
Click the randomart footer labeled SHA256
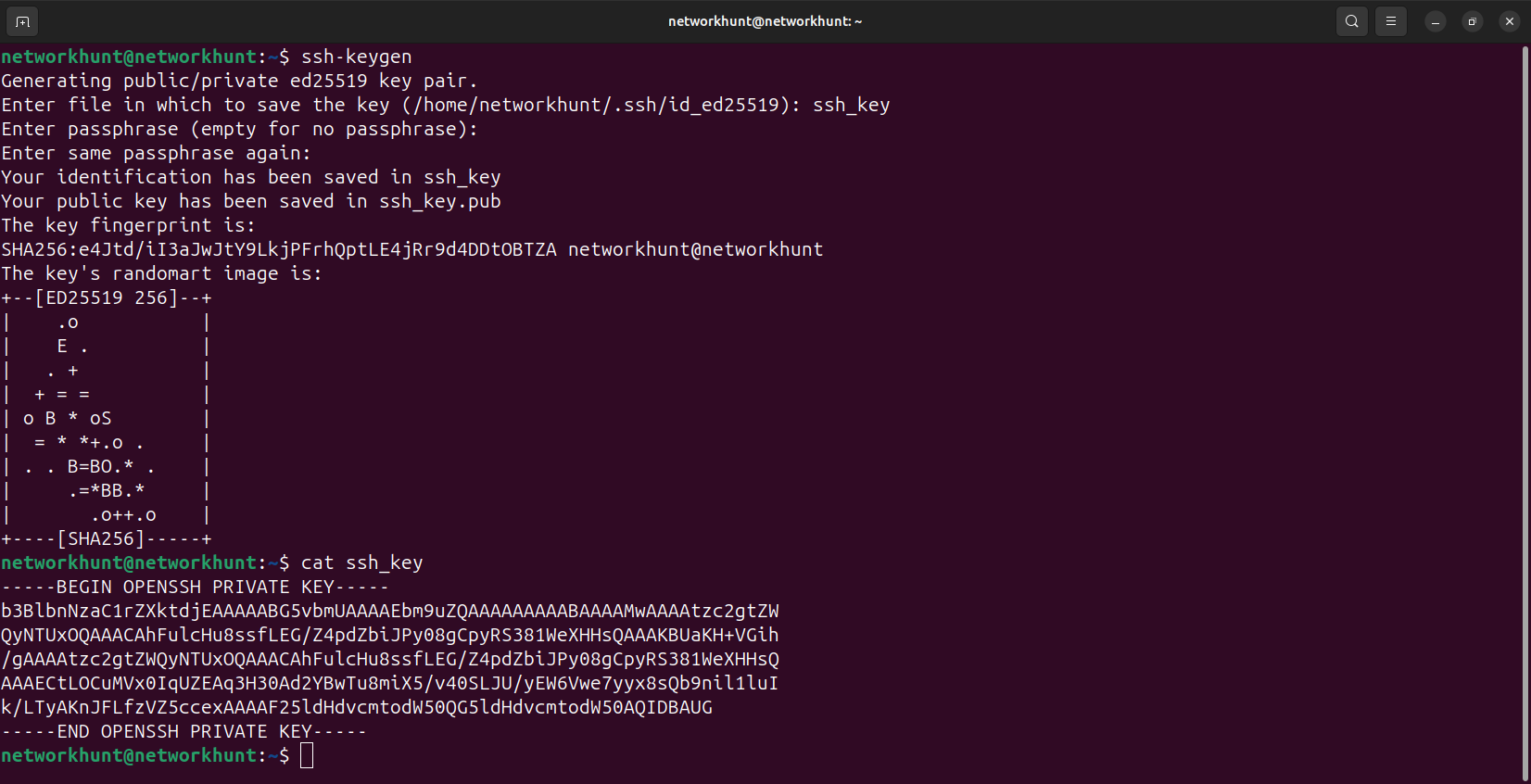click(107, 539)
